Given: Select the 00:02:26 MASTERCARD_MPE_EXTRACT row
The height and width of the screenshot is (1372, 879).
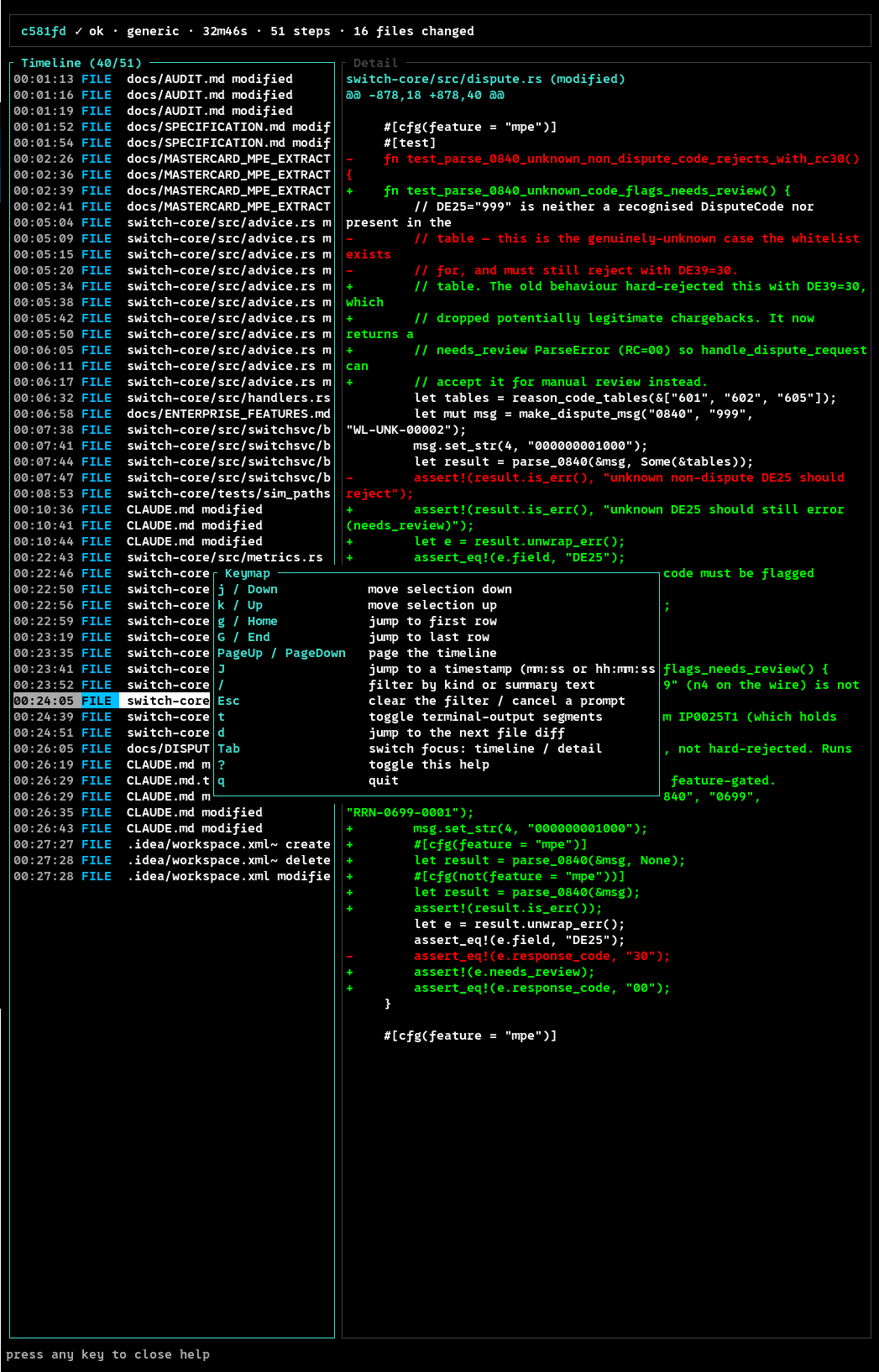Looking at the screenshot, I should 172,159.
